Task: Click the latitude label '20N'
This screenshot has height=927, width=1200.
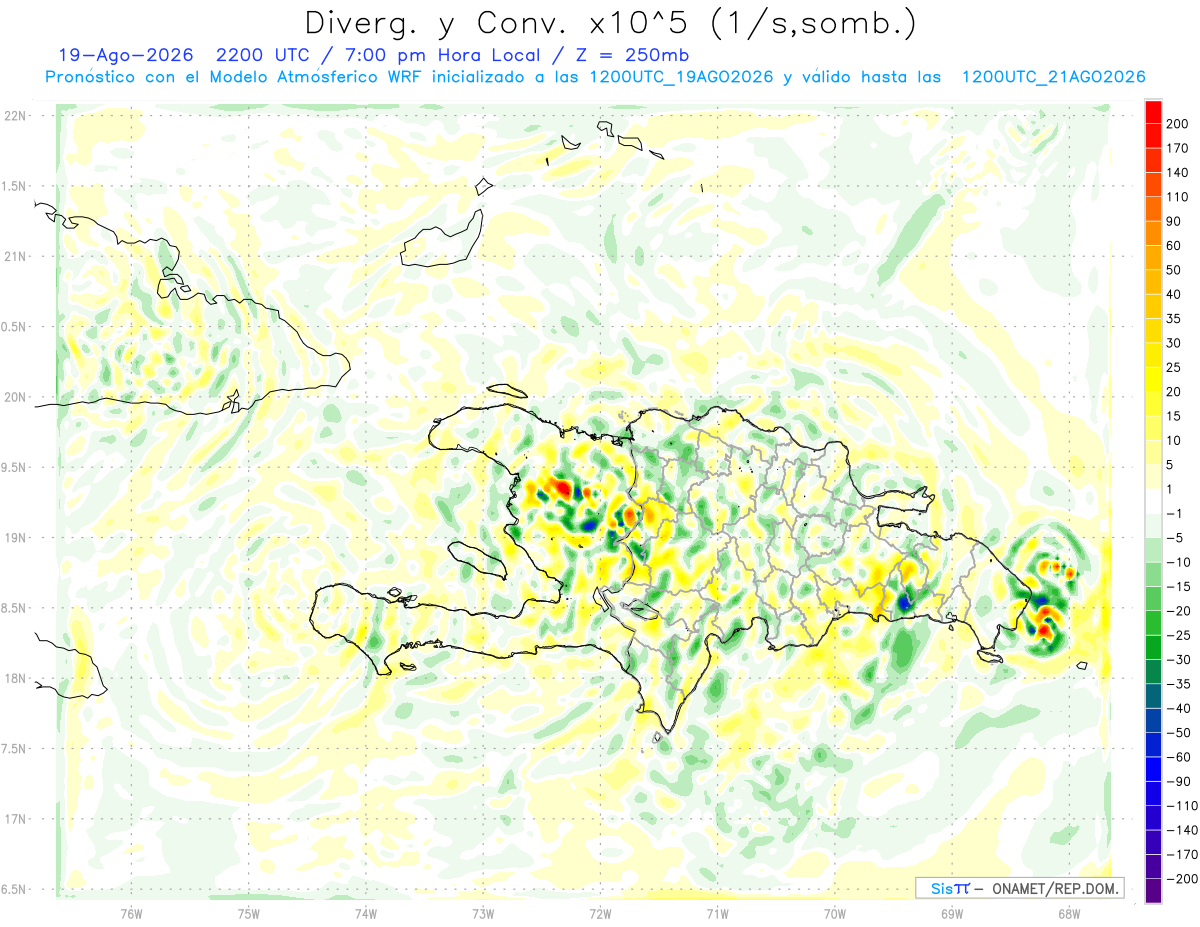Action: 14,397
